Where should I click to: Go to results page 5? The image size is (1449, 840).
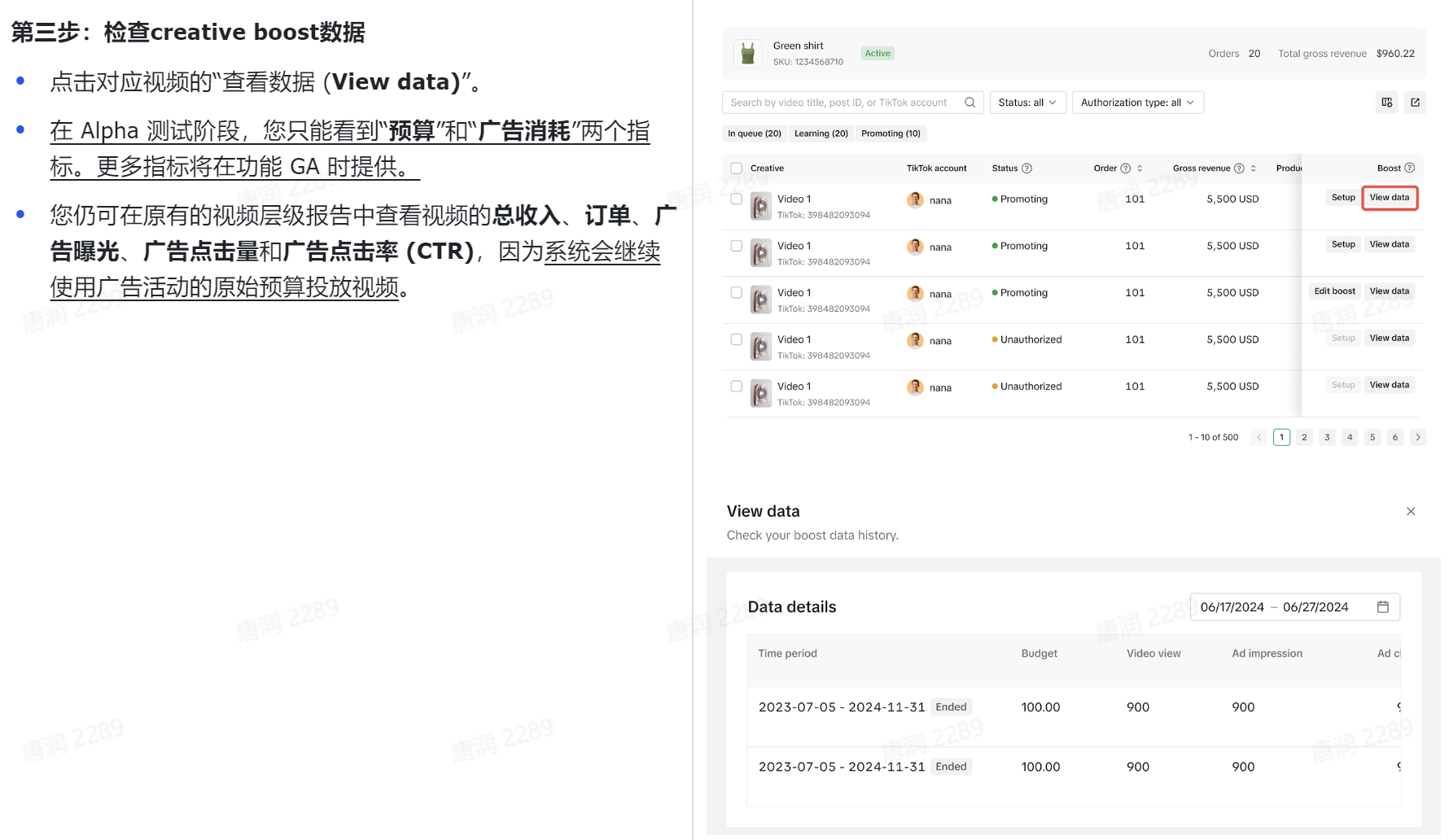click(1372, 437)
